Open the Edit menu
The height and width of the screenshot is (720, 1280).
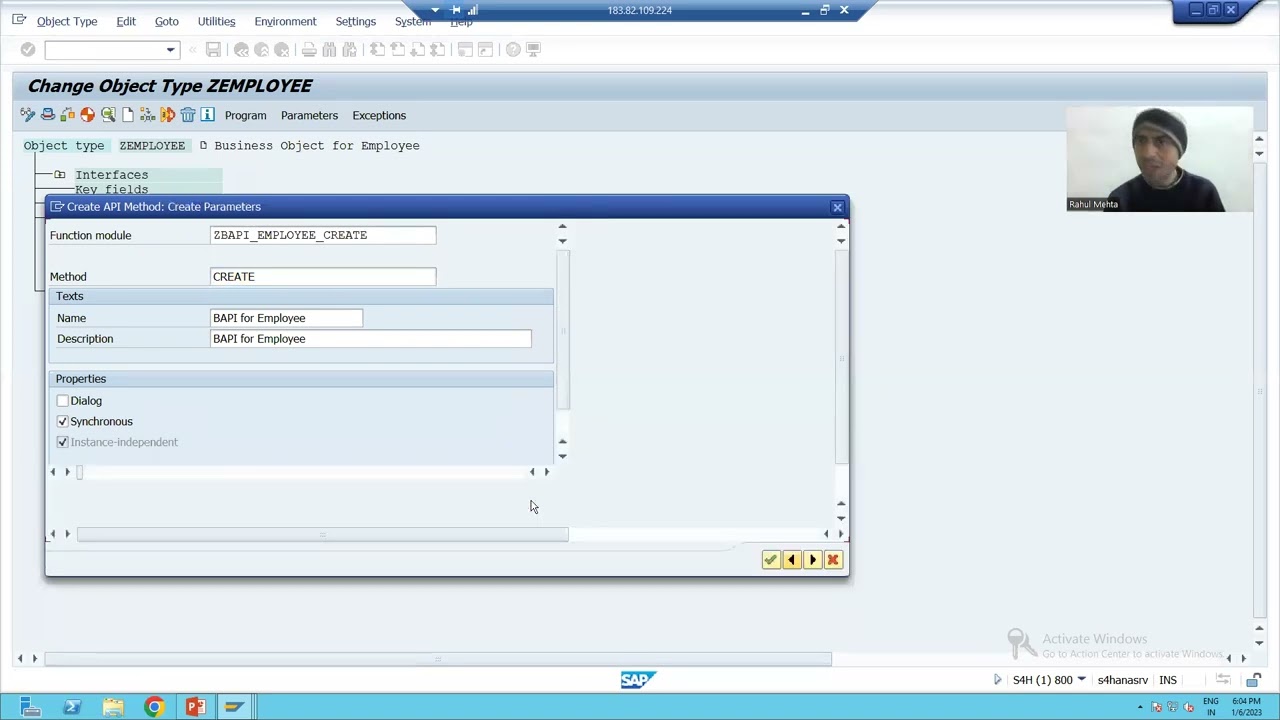126,21
